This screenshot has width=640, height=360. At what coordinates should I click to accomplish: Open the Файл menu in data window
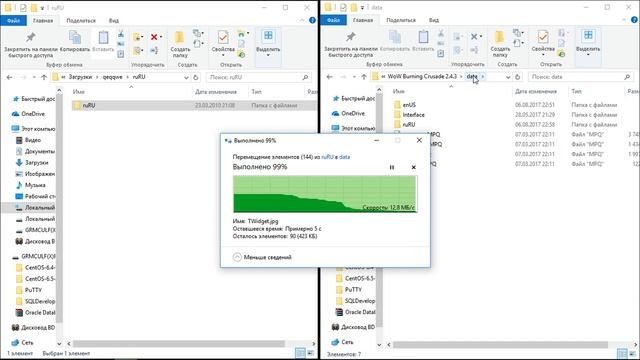click(x=333, y=20)
